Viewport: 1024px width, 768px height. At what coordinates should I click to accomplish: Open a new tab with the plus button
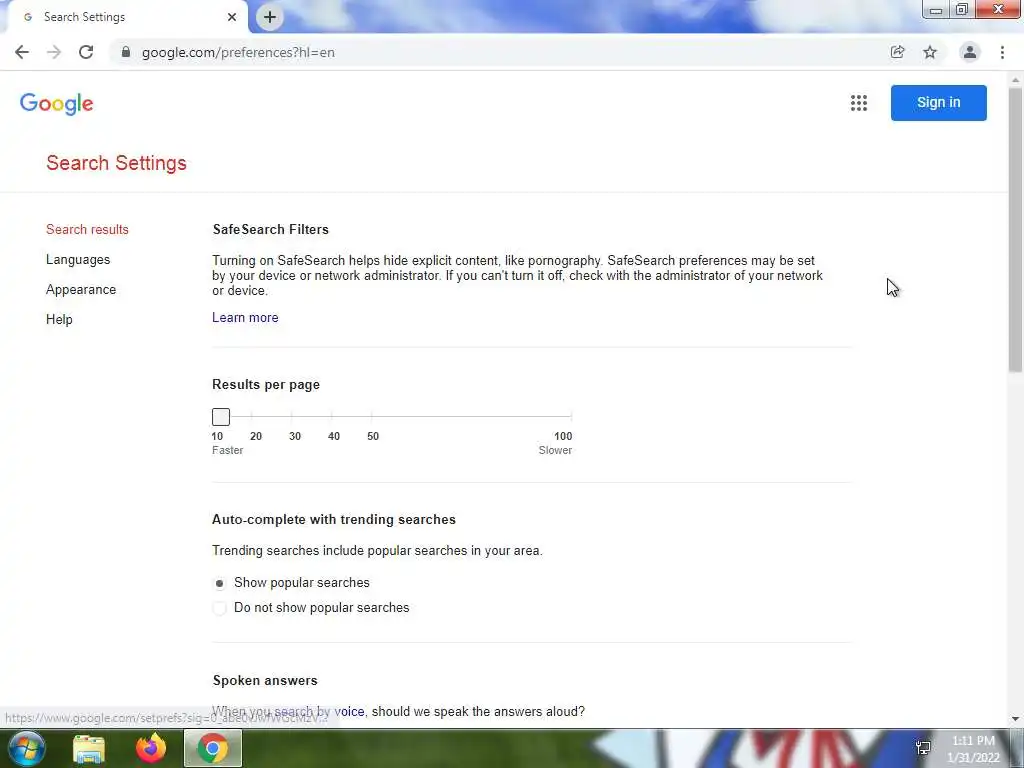(x=270, y=17)
